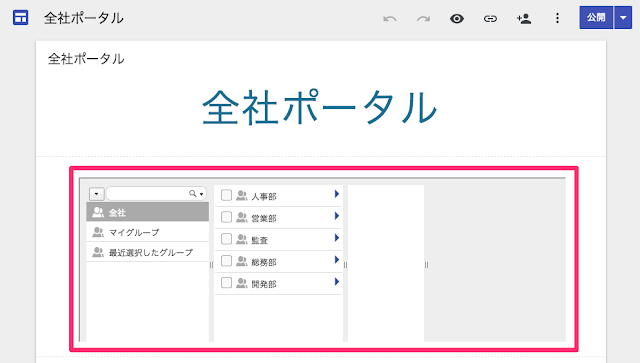Viewport: 640px width, 363px height.
Task: Select the 最近選択したグループ row
Action: (x=148, y=252)
